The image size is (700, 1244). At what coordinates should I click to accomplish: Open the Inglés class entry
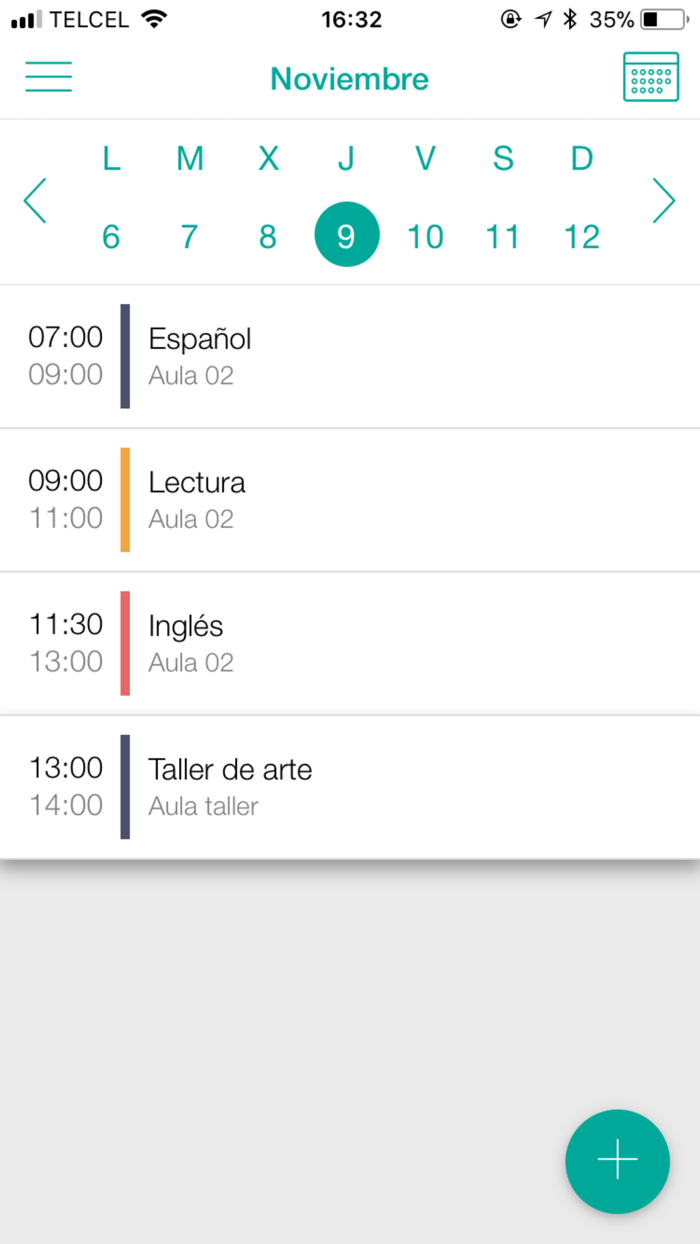pyautogui.click(x=350, y=643)
